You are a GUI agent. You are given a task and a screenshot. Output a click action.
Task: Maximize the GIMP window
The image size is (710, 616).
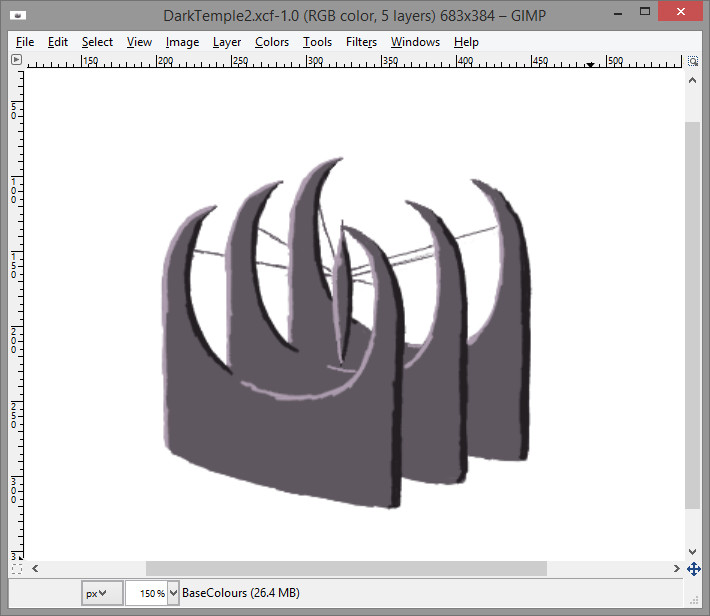pos(645,12)
